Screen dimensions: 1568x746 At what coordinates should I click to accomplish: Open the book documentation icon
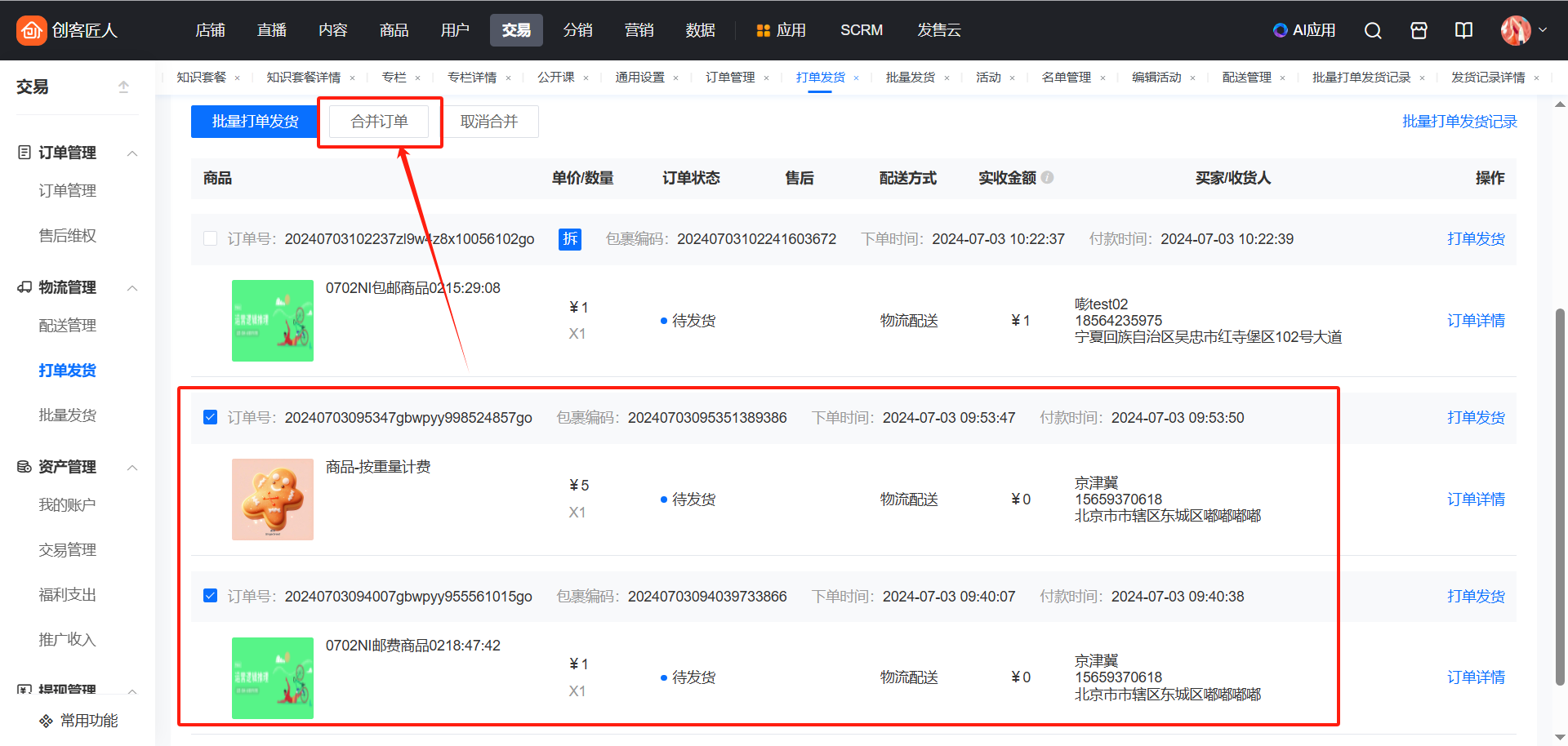click(x=1463, y=30)
